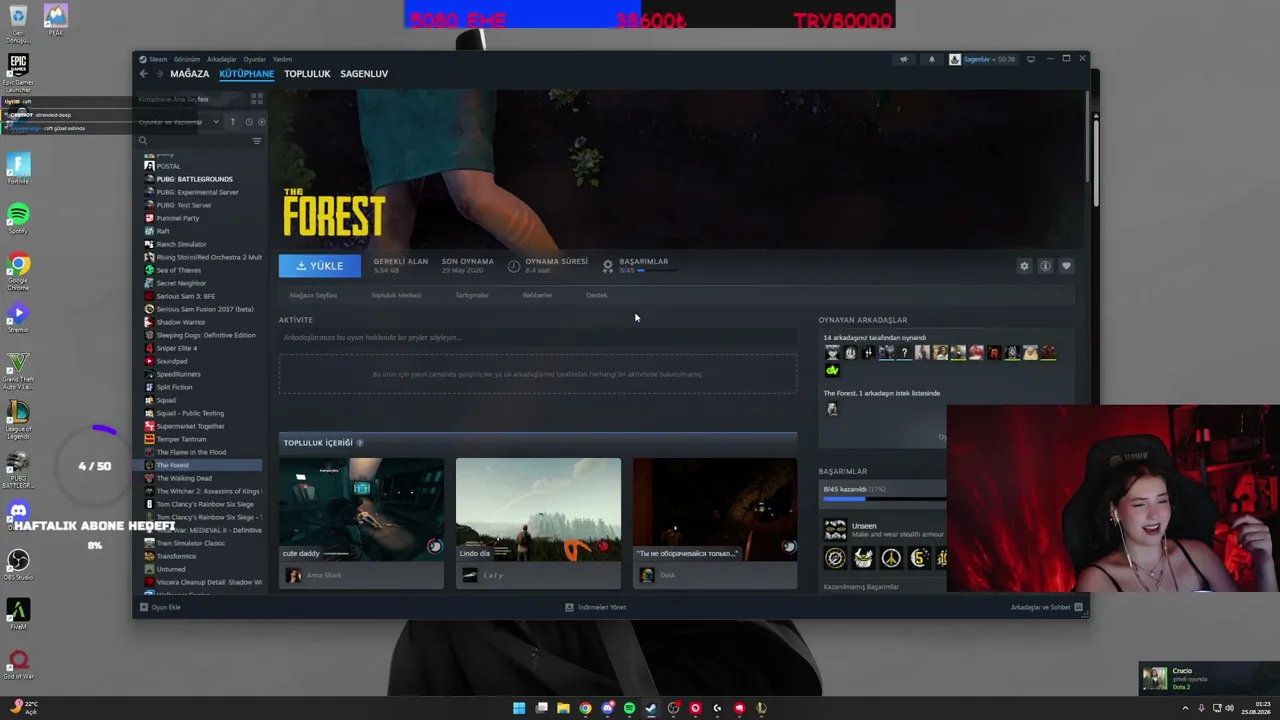
Task: Open Rehberler link
Action: tap(537, 295)
